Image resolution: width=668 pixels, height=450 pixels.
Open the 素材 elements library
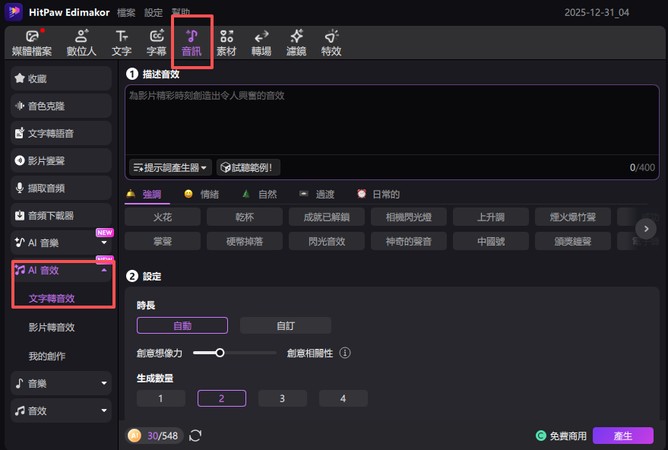pos(226,43)
